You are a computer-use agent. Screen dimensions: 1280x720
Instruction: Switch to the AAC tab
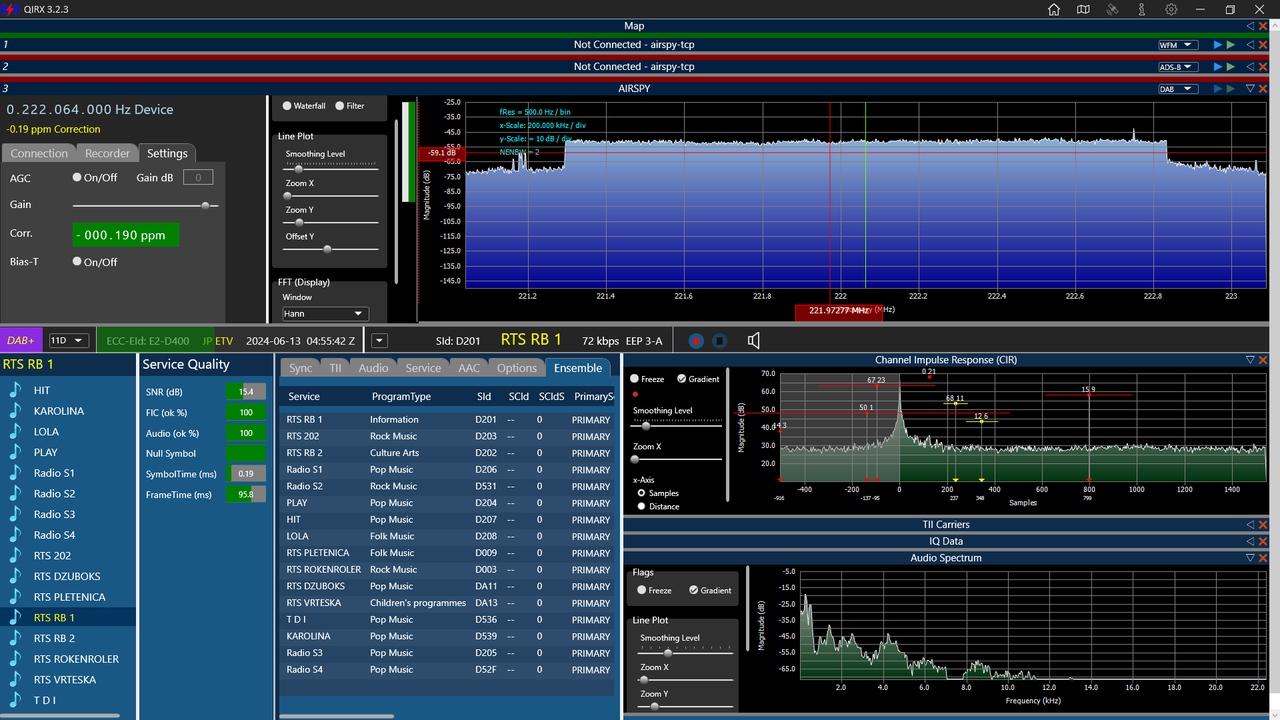[469, 368]
